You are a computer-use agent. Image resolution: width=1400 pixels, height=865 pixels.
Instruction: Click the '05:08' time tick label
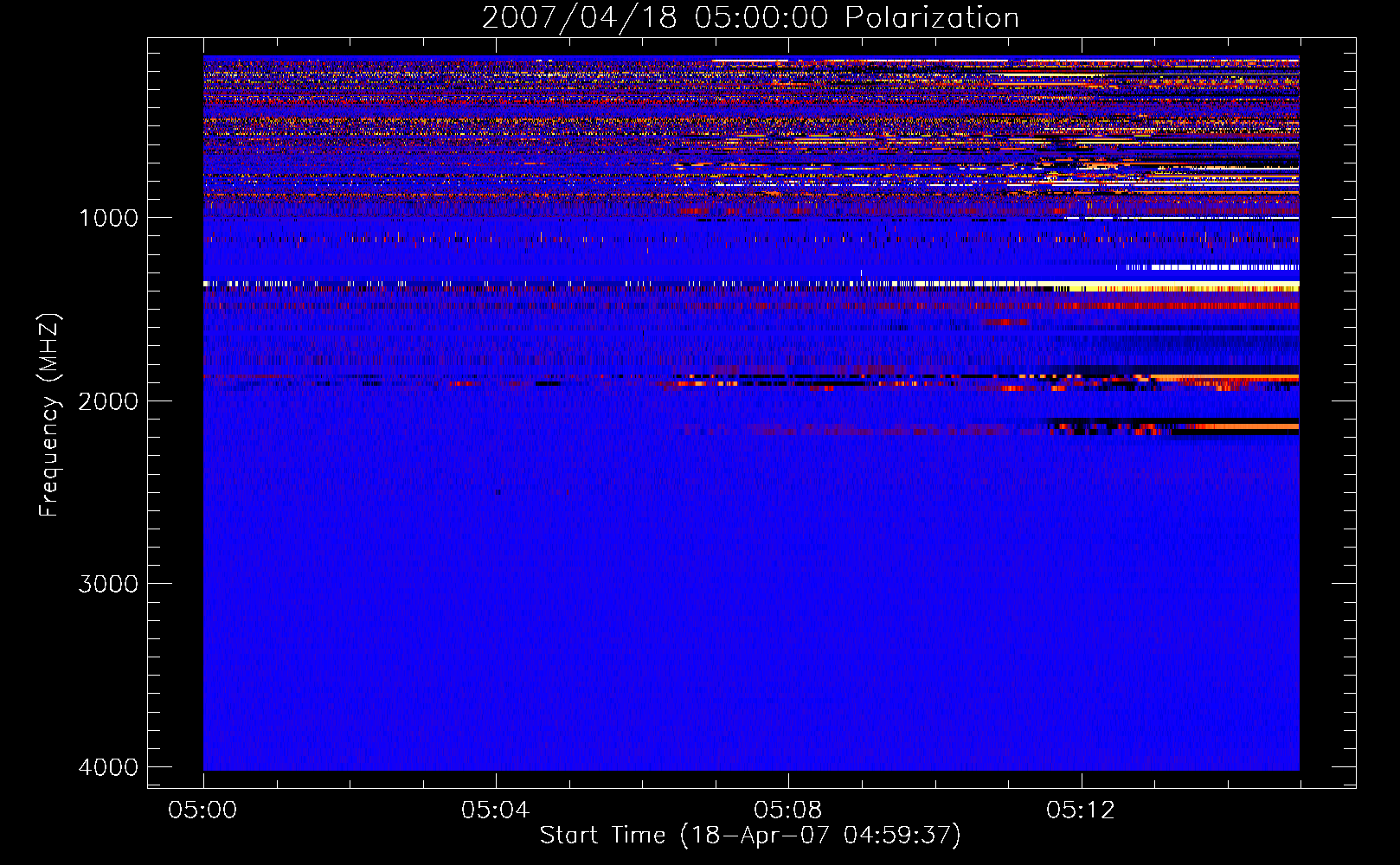(787, 811)
